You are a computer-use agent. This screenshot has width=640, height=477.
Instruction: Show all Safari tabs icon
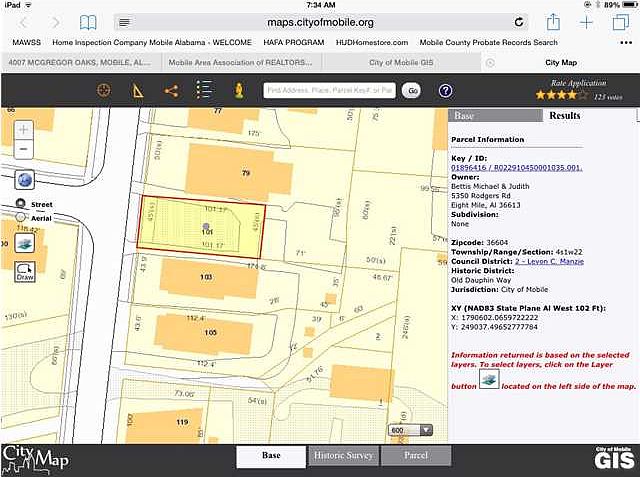621,22
